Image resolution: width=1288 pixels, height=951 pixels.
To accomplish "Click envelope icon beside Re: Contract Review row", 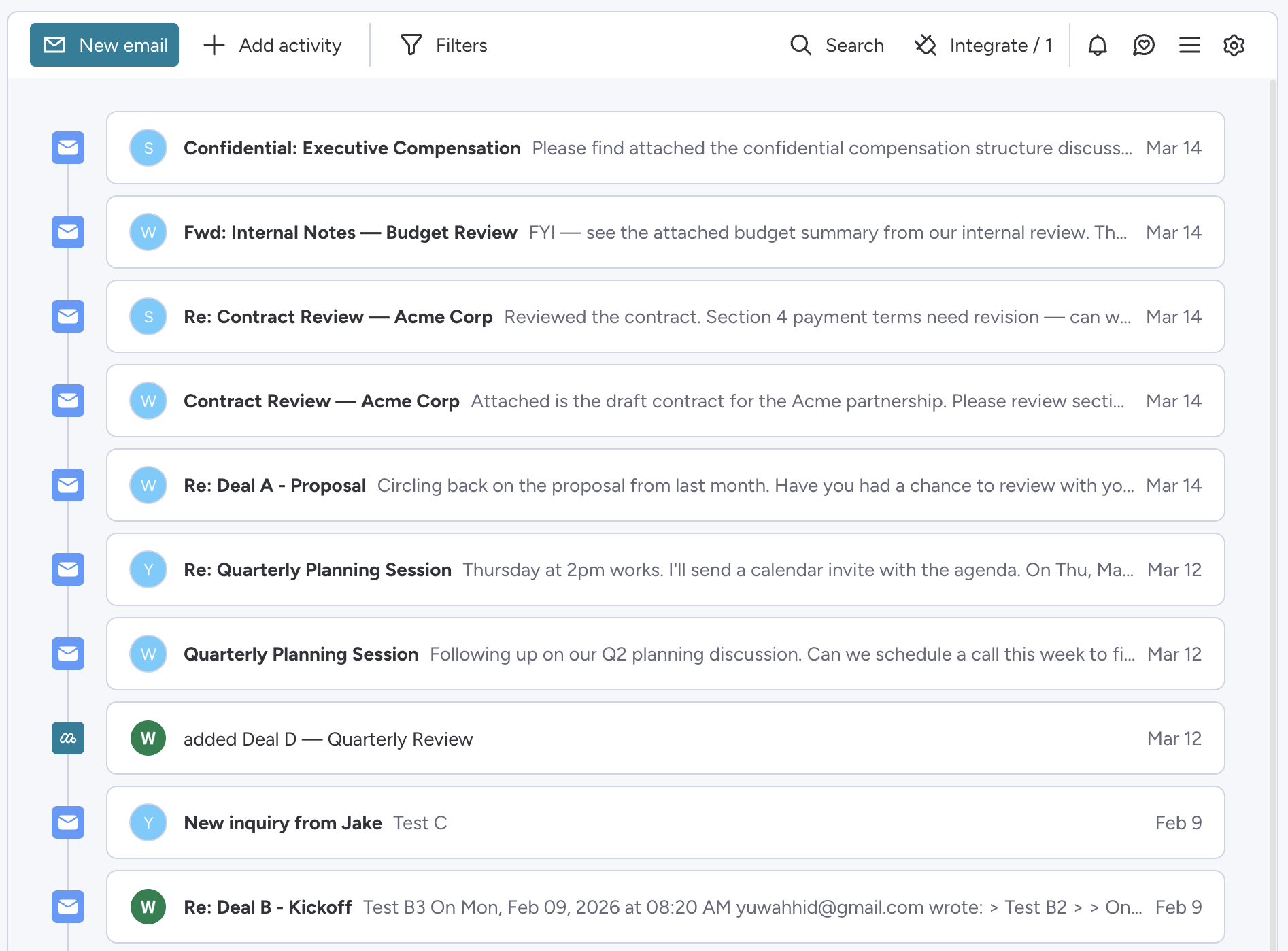I will [68, 316].
